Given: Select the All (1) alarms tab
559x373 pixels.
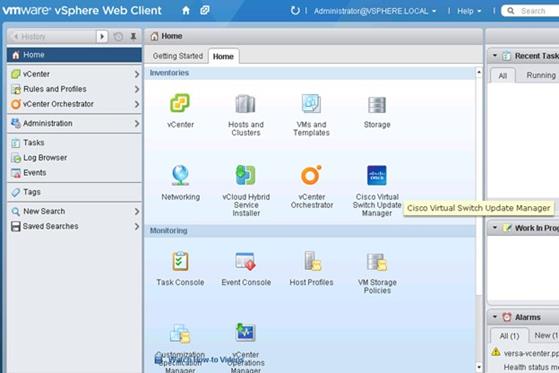Looking at the screenshot, I should [x=509, y=336].
